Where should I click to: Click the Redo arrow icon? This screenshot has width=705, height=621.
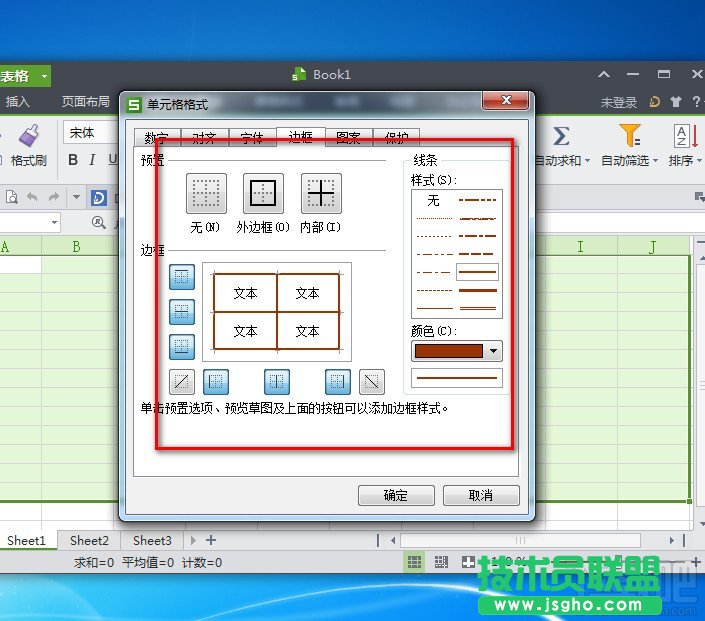[54, 197]
